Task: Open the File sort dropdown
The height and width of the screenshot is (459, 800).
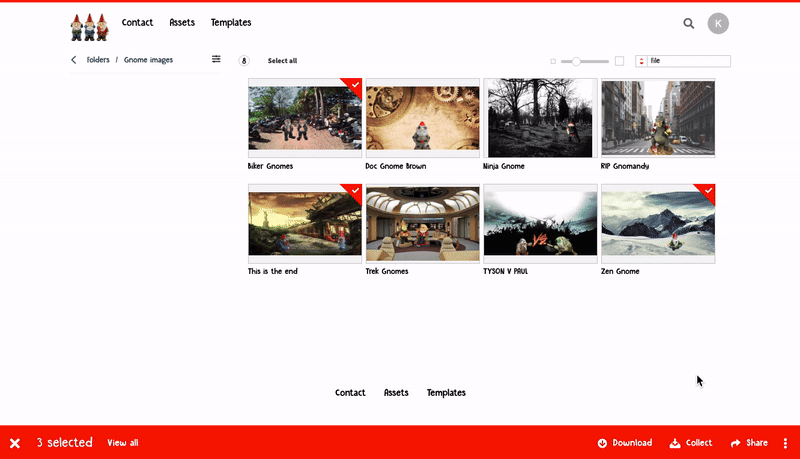Action: [689, 61]
